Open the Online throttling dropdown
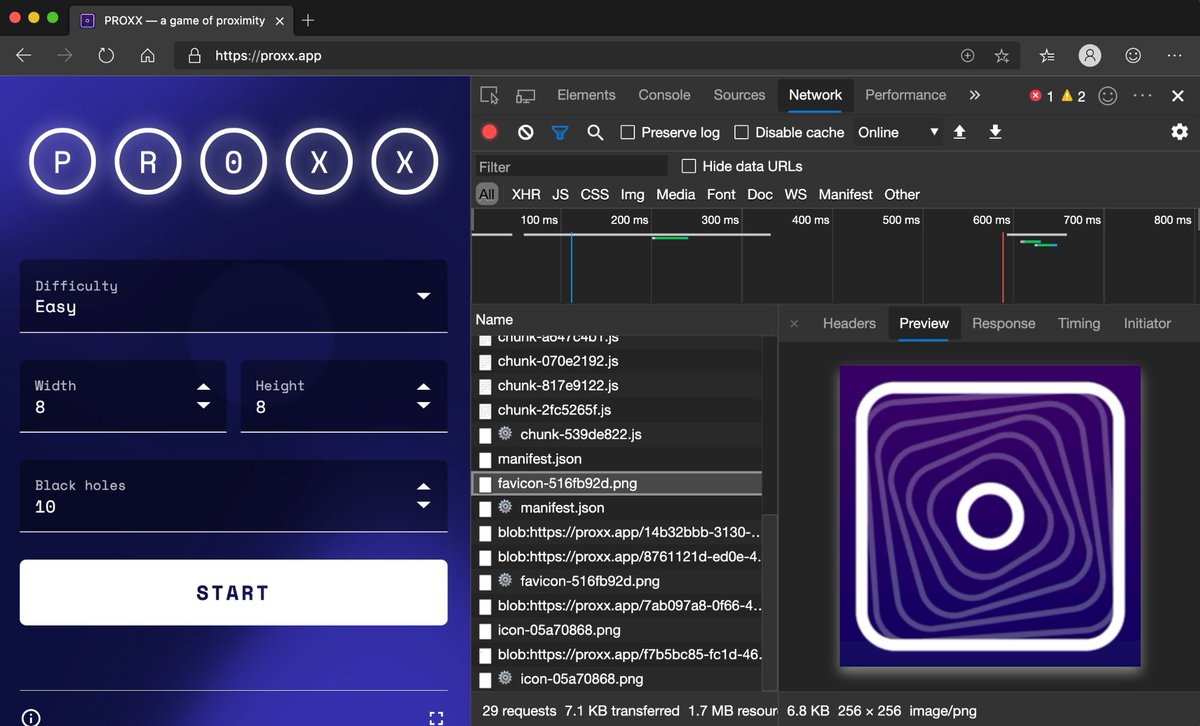Screen dimensions: 1200x726 (898, 132)
